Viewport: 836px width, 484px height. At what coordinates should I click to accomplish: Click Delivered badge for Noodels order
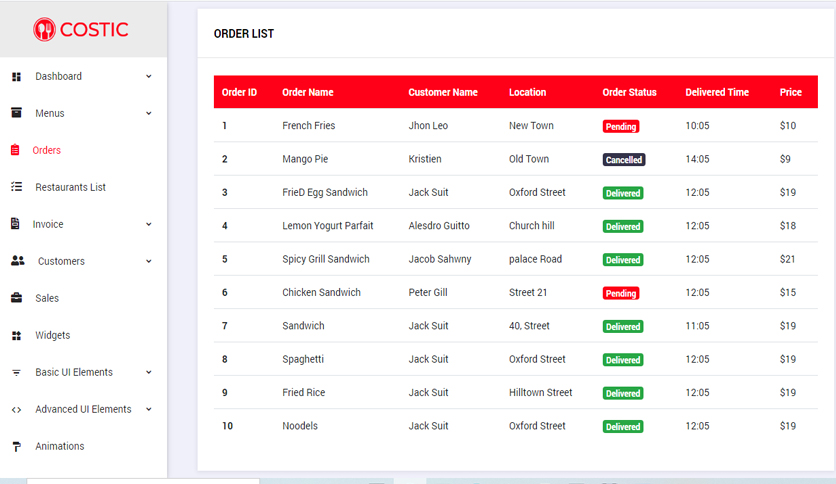[x=623, y=426]
